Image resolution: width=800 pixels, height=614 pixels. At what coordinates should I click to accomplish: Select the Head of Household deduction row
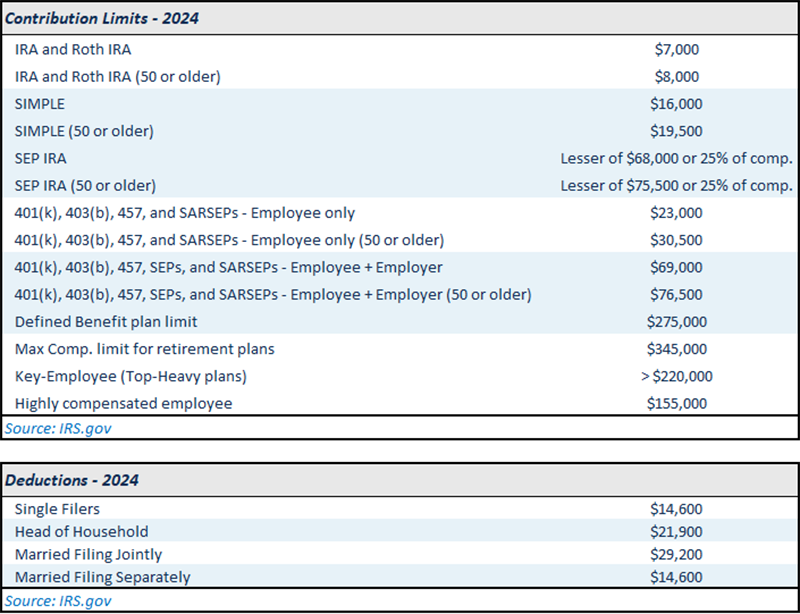click(80, 532)
